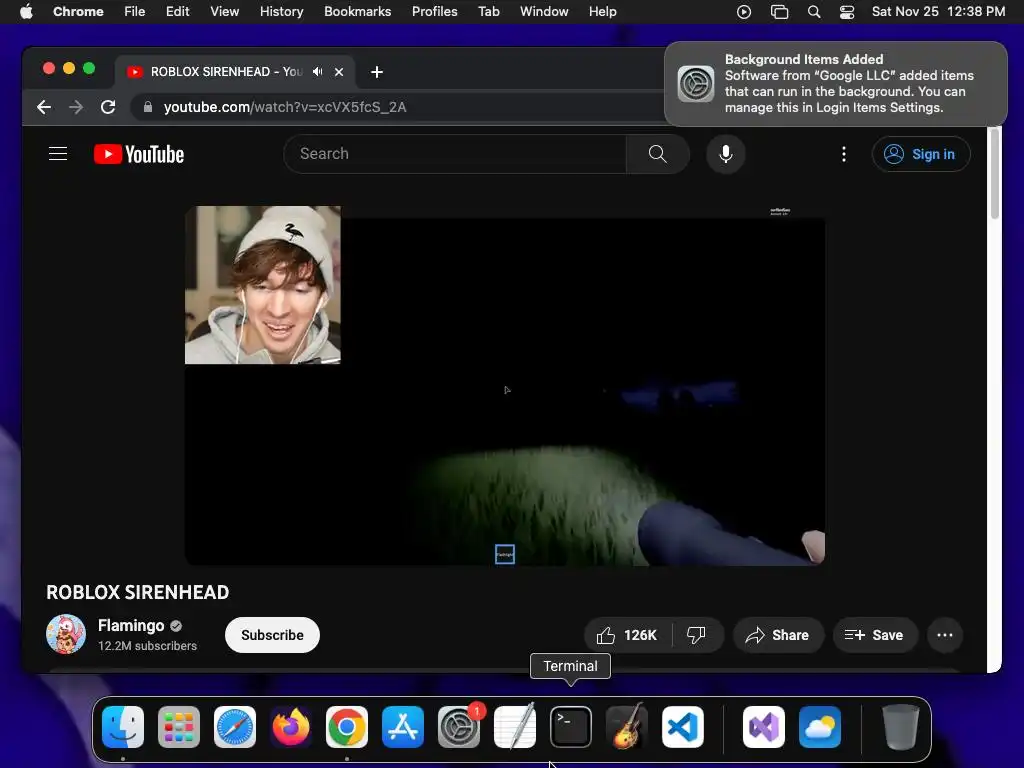Reload the YouTube page
The height and width of the screenshot is (768, 1024).
click(x=108, y=107)
